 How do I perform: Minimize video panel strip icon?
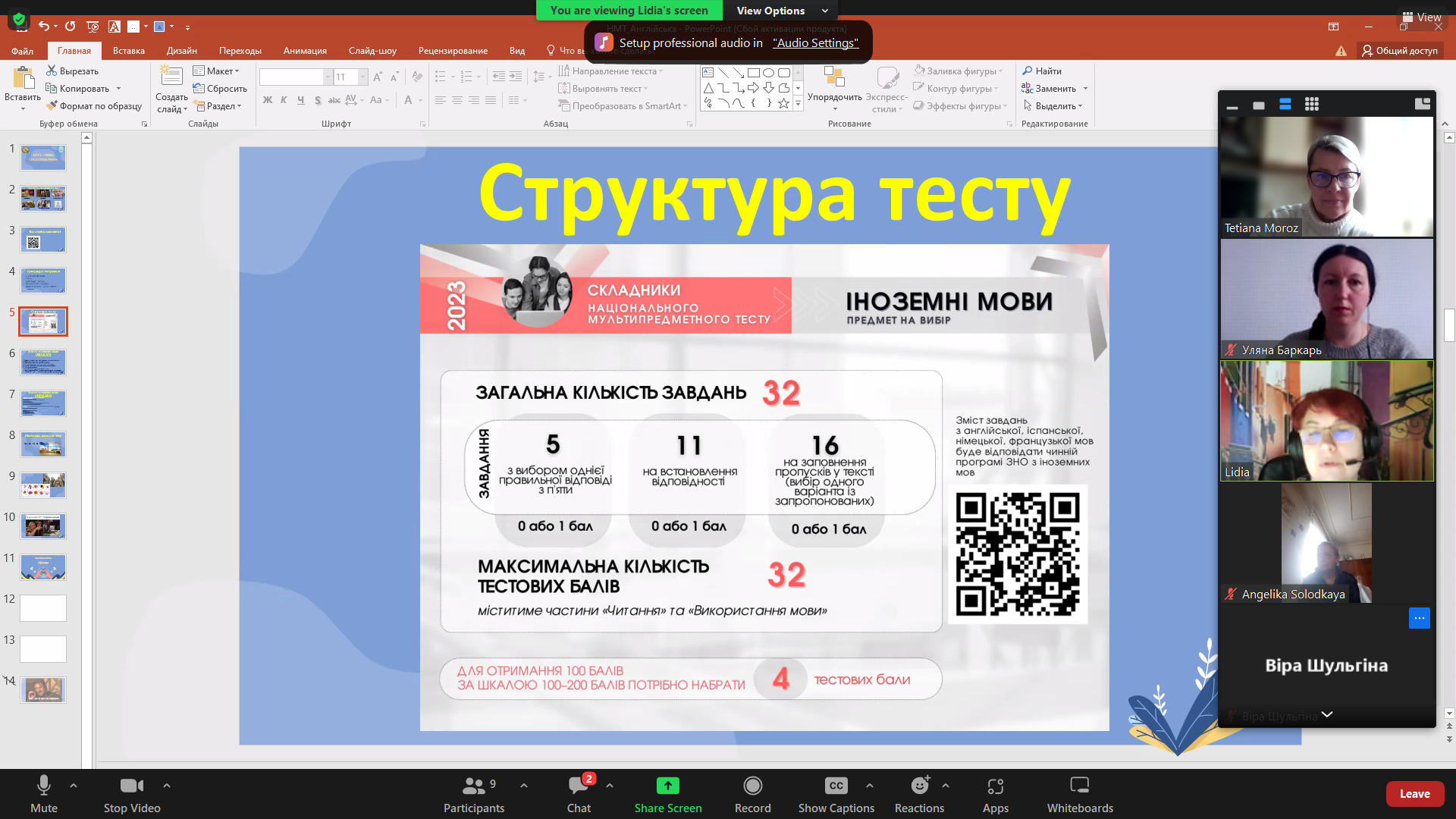[x=1232, y=107]
